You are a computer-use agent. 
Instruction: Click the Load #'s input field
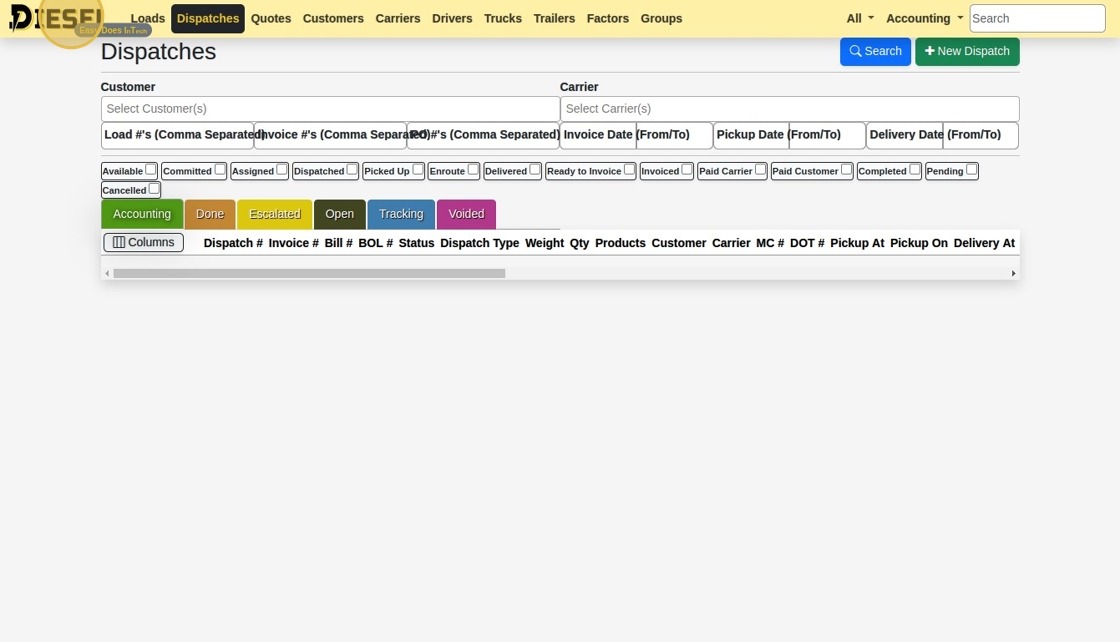(x=177, y=135)
